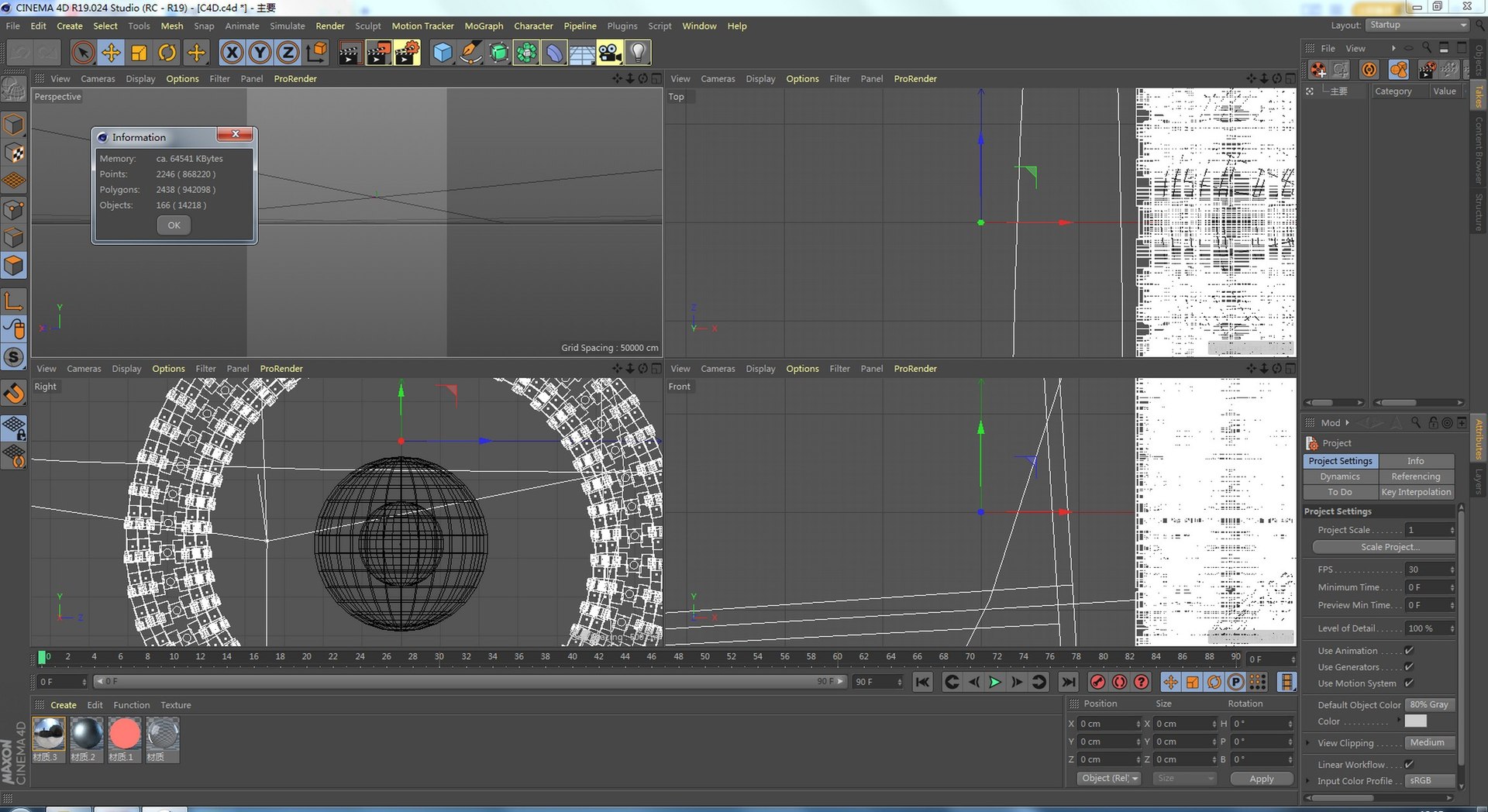
Task: Uncheck the Use Animation checkbox
Action: 1409,651
